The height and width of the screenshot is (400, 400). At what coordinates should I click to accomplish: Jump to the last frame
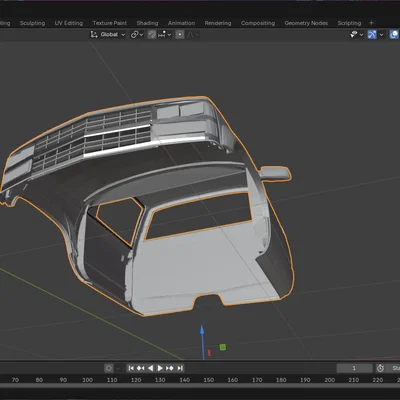pyautogui.click(x=180, y=368)
